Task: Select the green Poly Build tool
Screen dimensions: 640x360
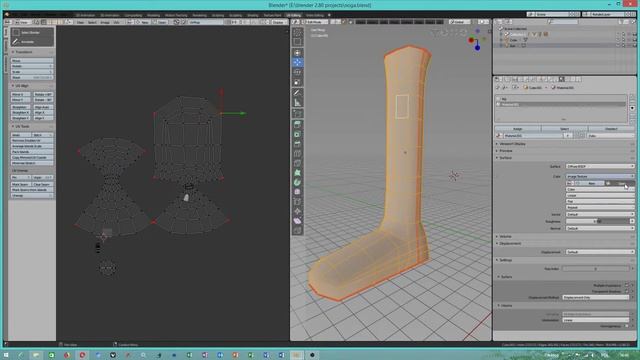Action: point(298,173)
